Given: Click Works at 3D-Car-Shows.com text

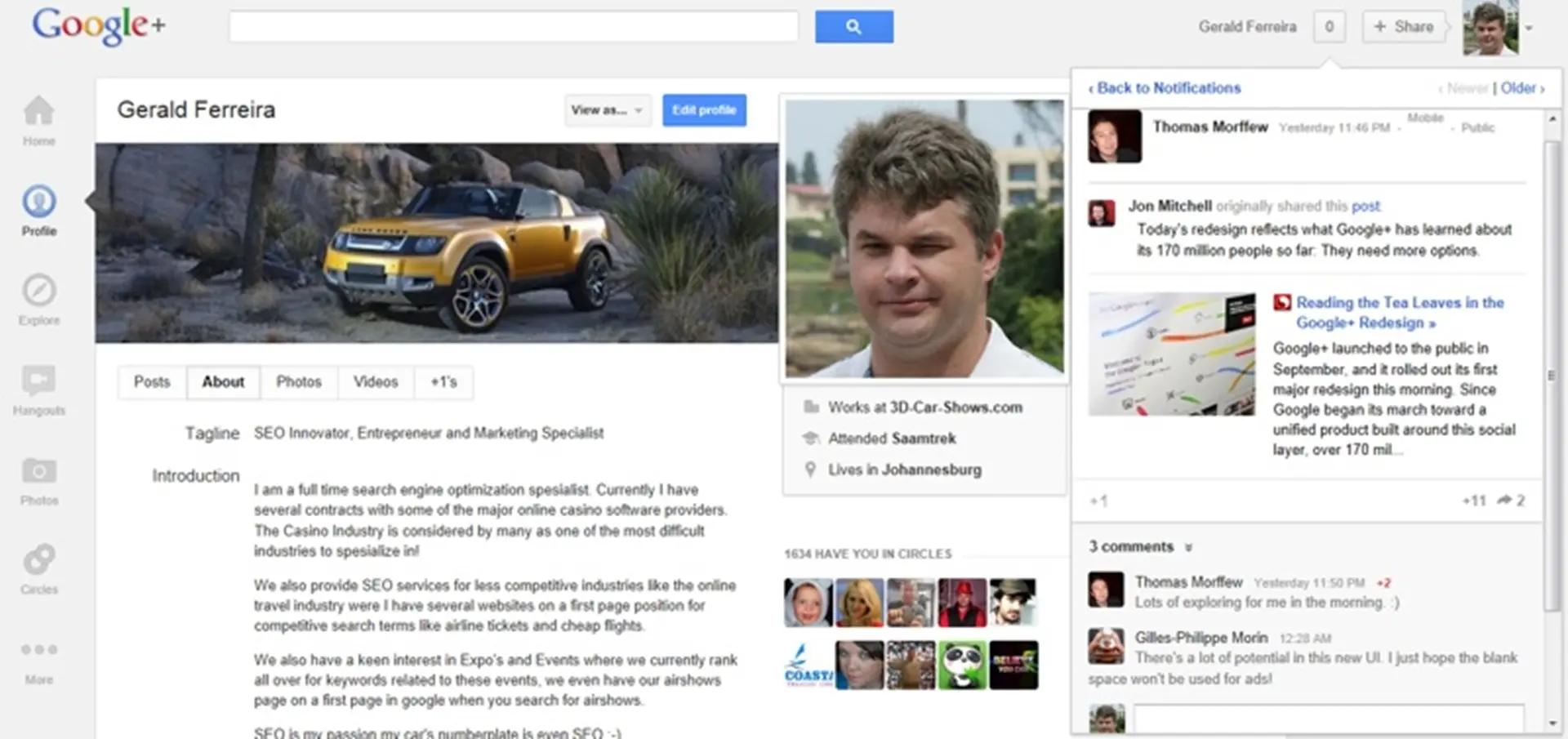Looking at the screenshot, I should click(925, 407).
